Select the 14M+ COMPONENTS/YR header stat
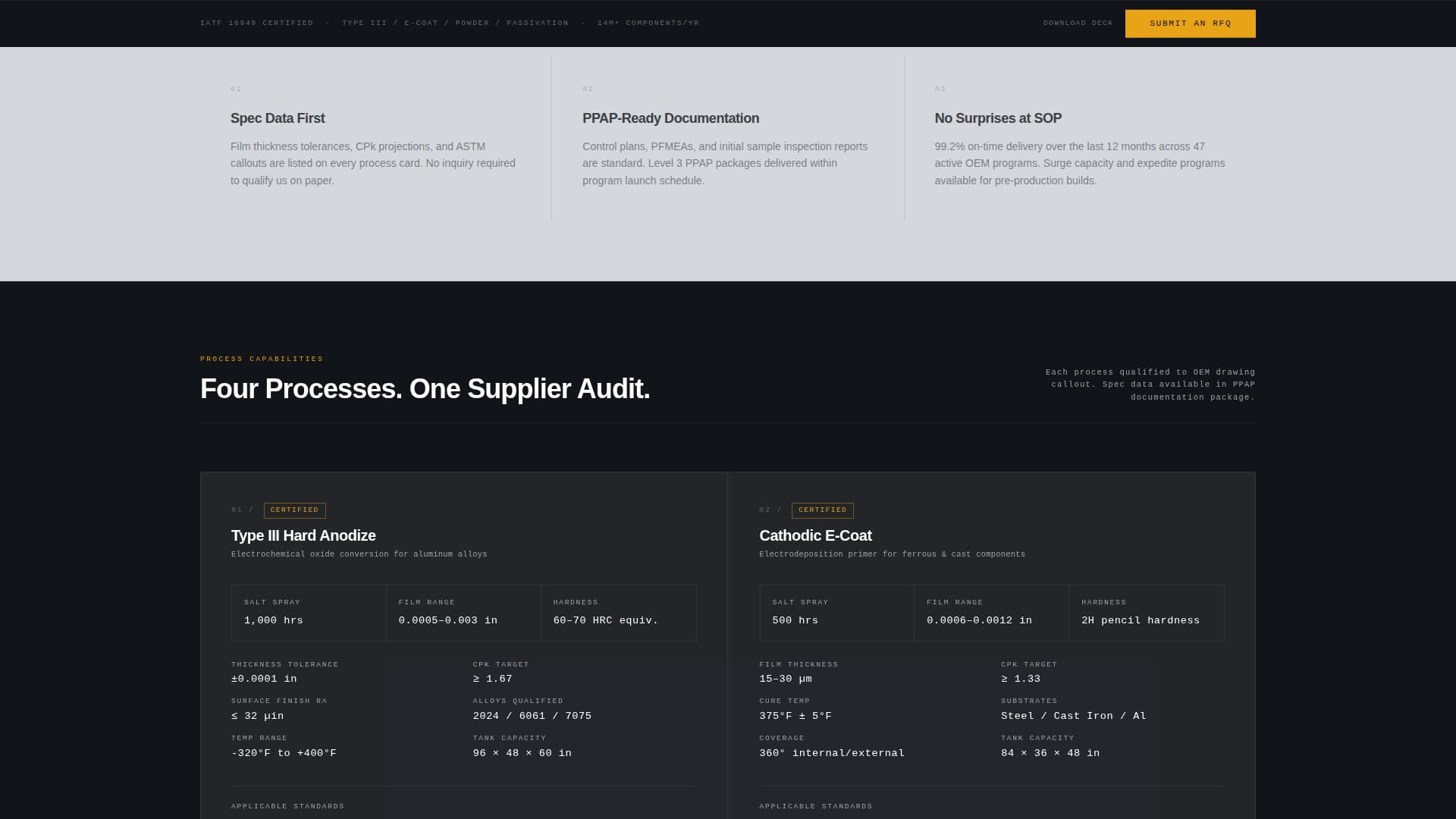 [x=648, y=23]
